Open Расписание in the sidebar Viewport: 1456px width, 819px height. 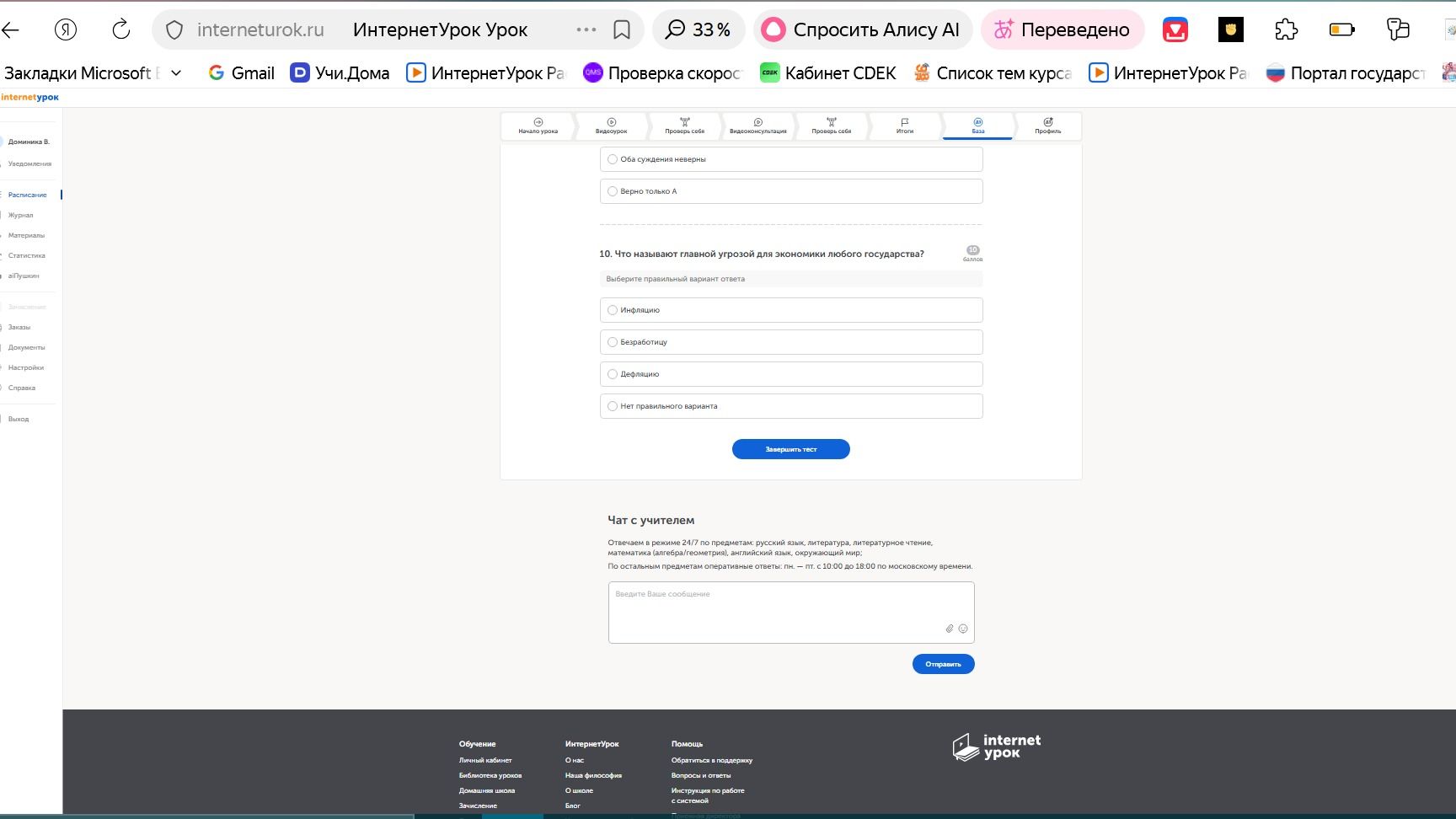pyautogui.click(x=27, y=195)
